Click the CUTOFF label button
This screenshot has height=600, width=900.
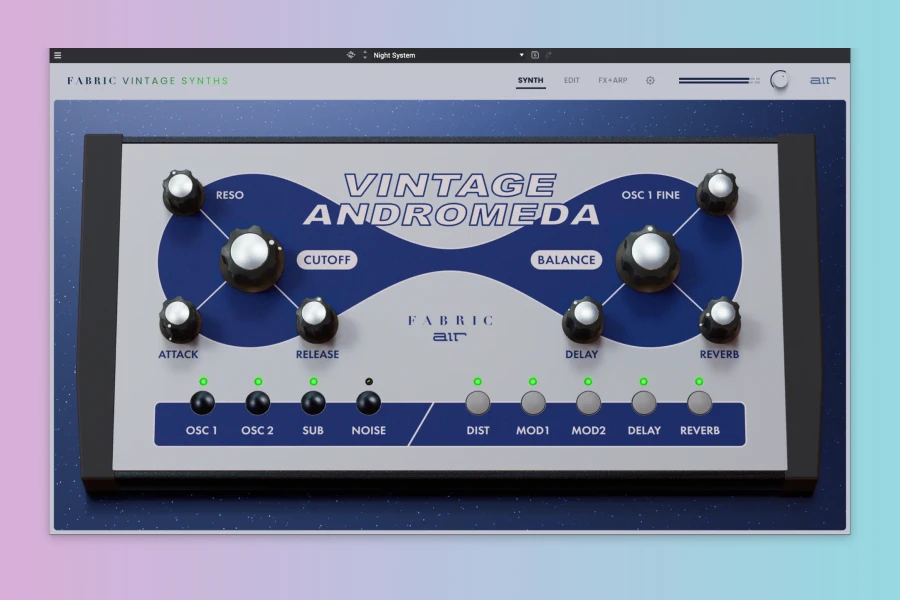tap(327, 260)
